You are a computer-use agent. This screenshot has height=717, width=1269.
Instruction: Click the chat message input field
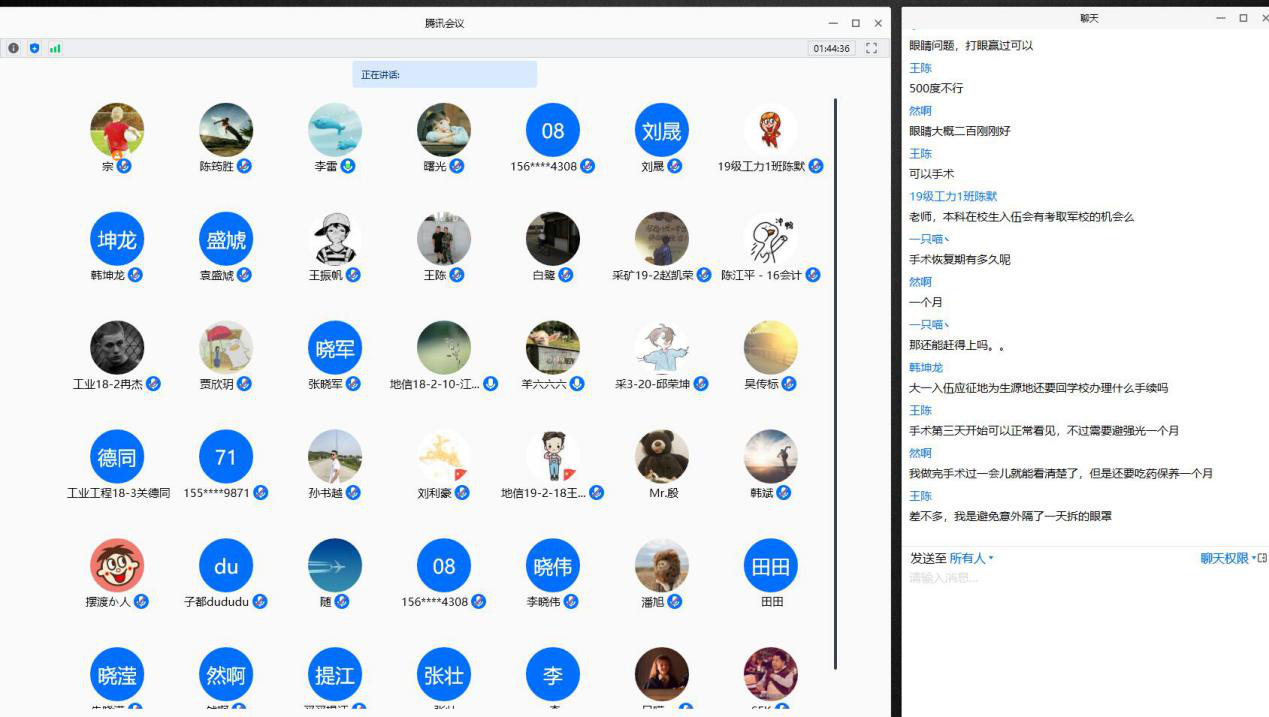point(1080,600)
